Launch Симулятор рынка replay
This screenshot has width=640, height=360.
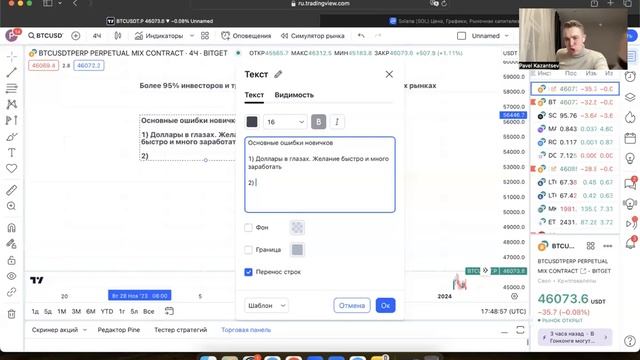[x=313, y=36]
